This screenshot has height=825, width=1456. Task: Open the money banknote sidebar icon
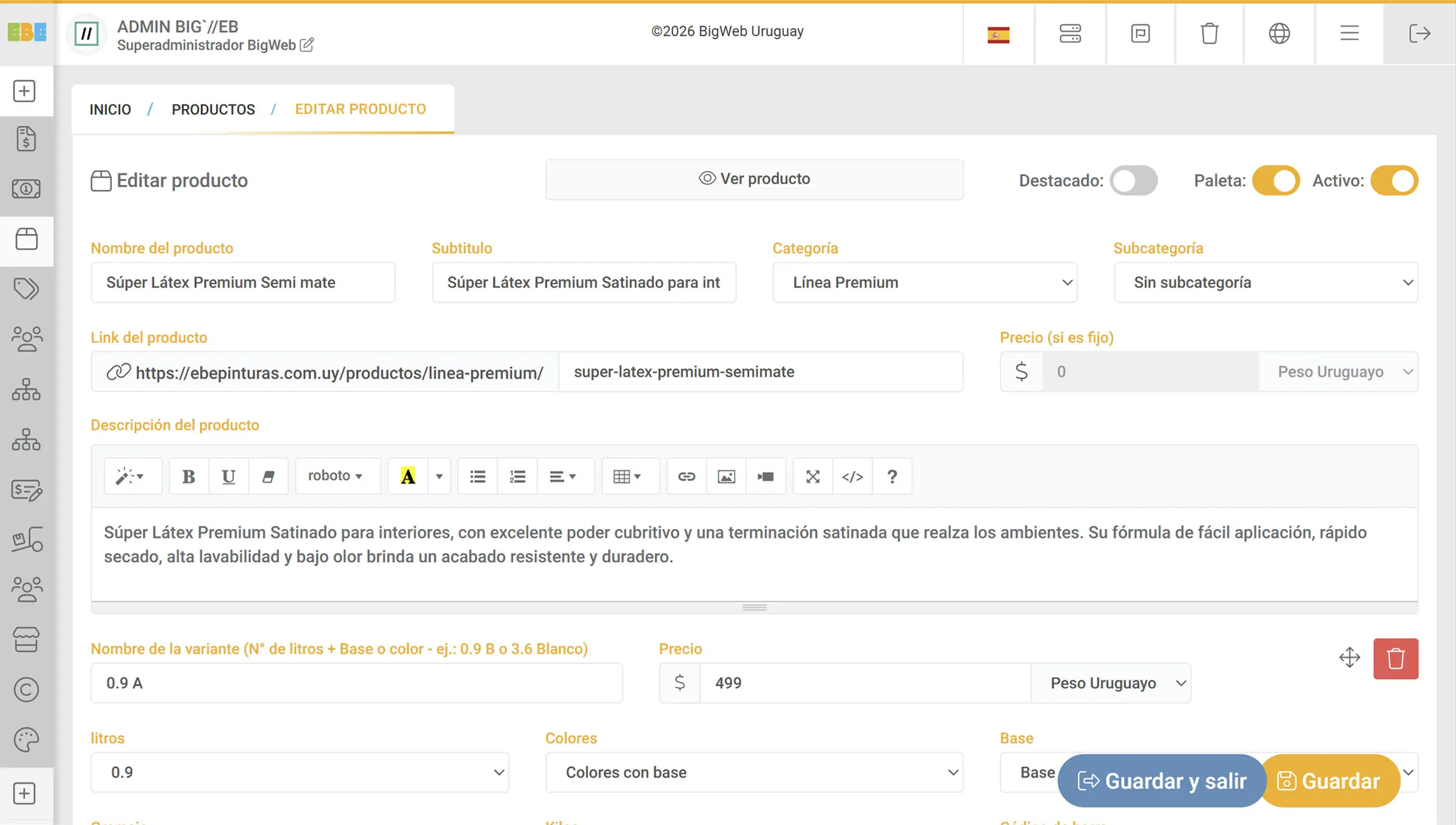click(26, 189)
